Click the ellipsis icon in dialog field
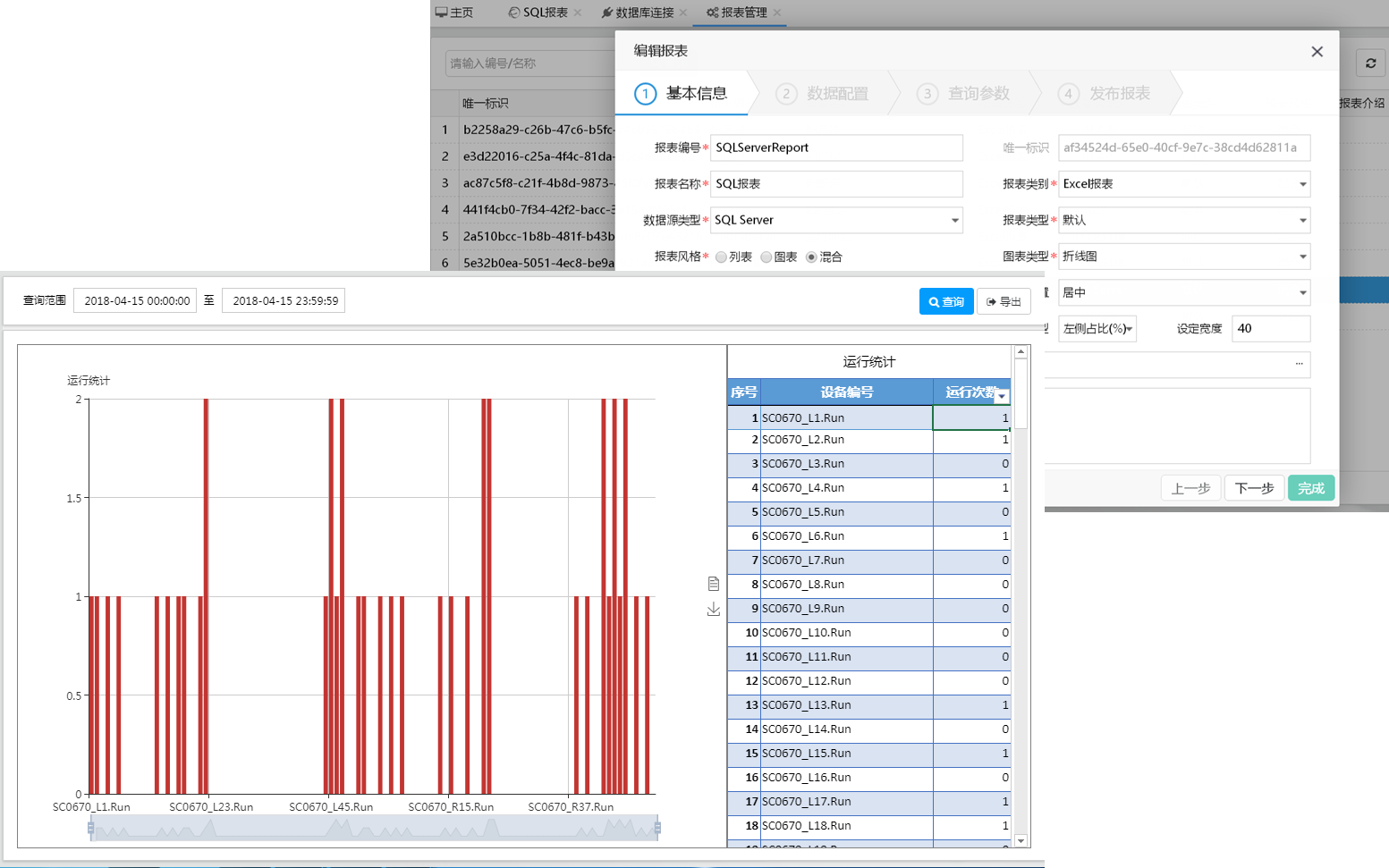The height and width of the screenshot is (868, 1389). coord(1300,364)
